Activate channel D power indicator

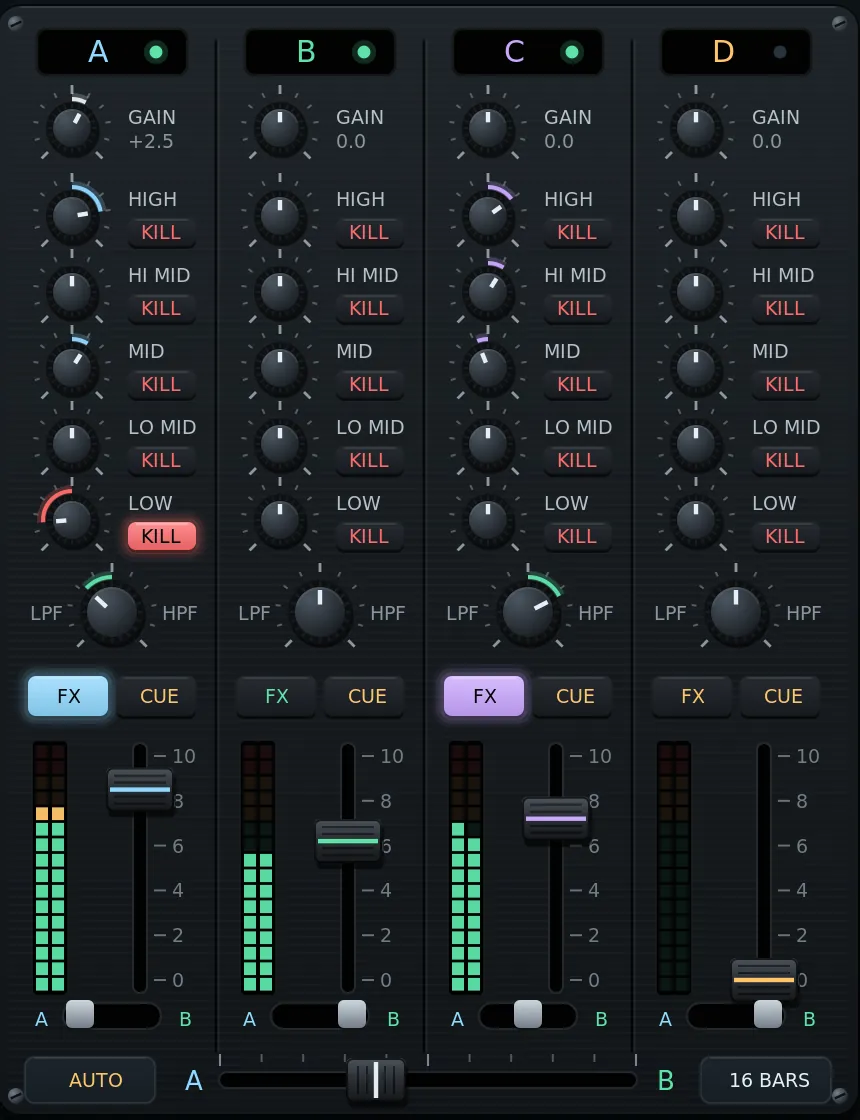780,52
